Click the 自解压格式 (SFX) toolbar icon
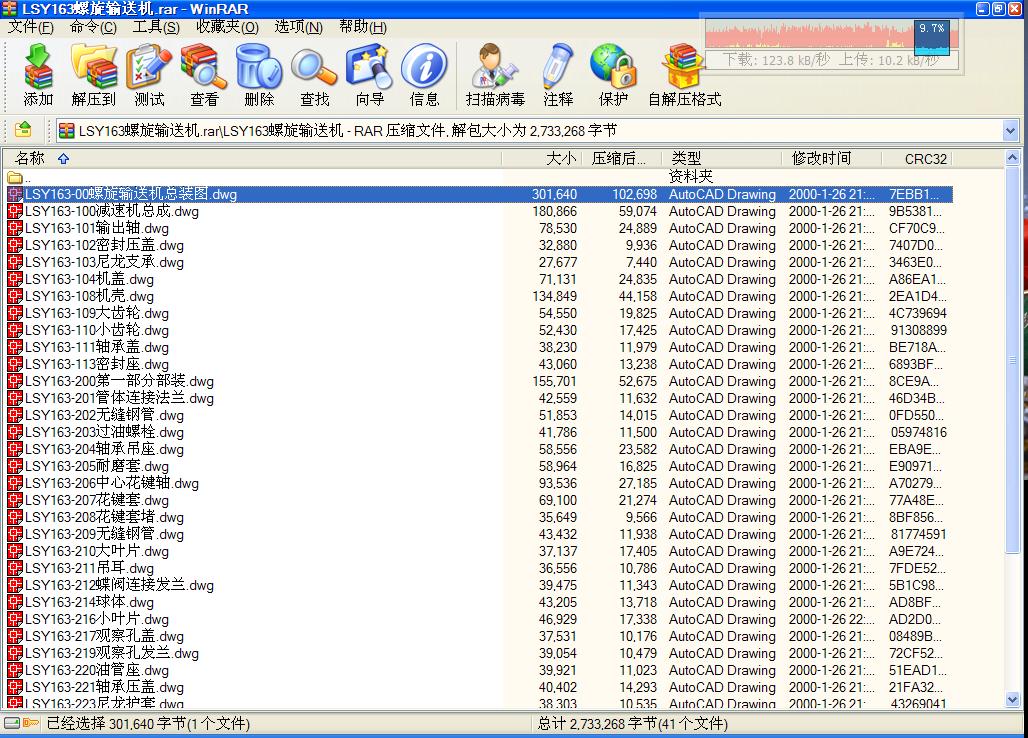Image resolution: width=1028 pixels, height=738 pixels. tap(684, 67)
